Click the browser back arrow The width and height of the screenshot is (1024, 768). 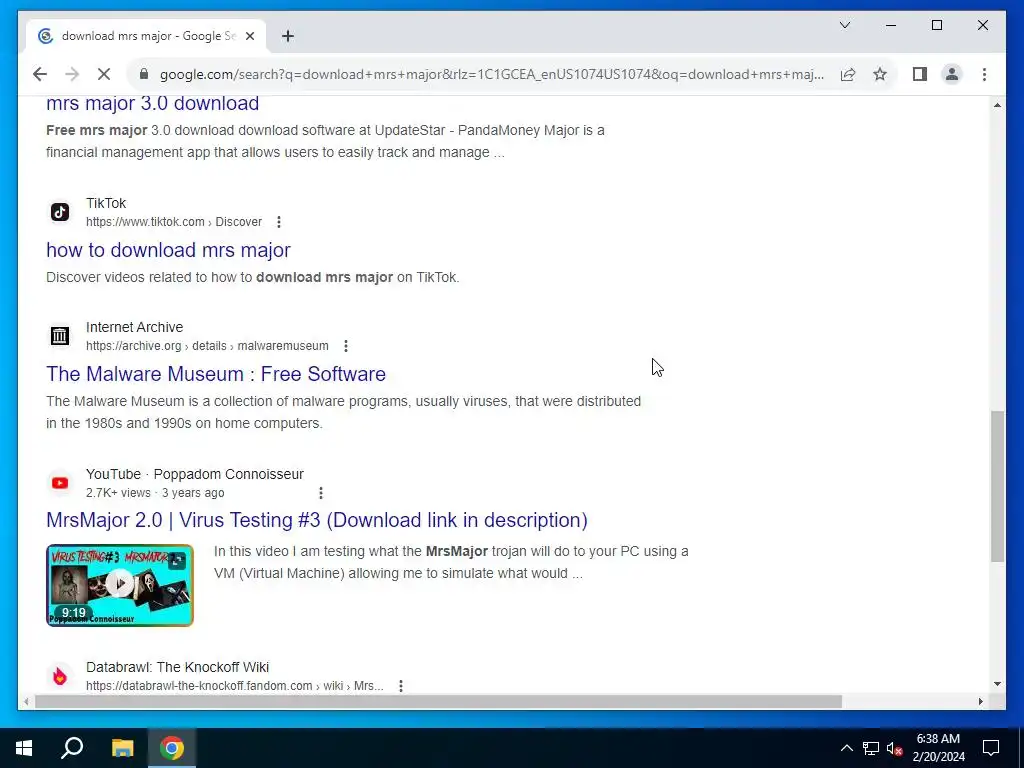point(40,74)
